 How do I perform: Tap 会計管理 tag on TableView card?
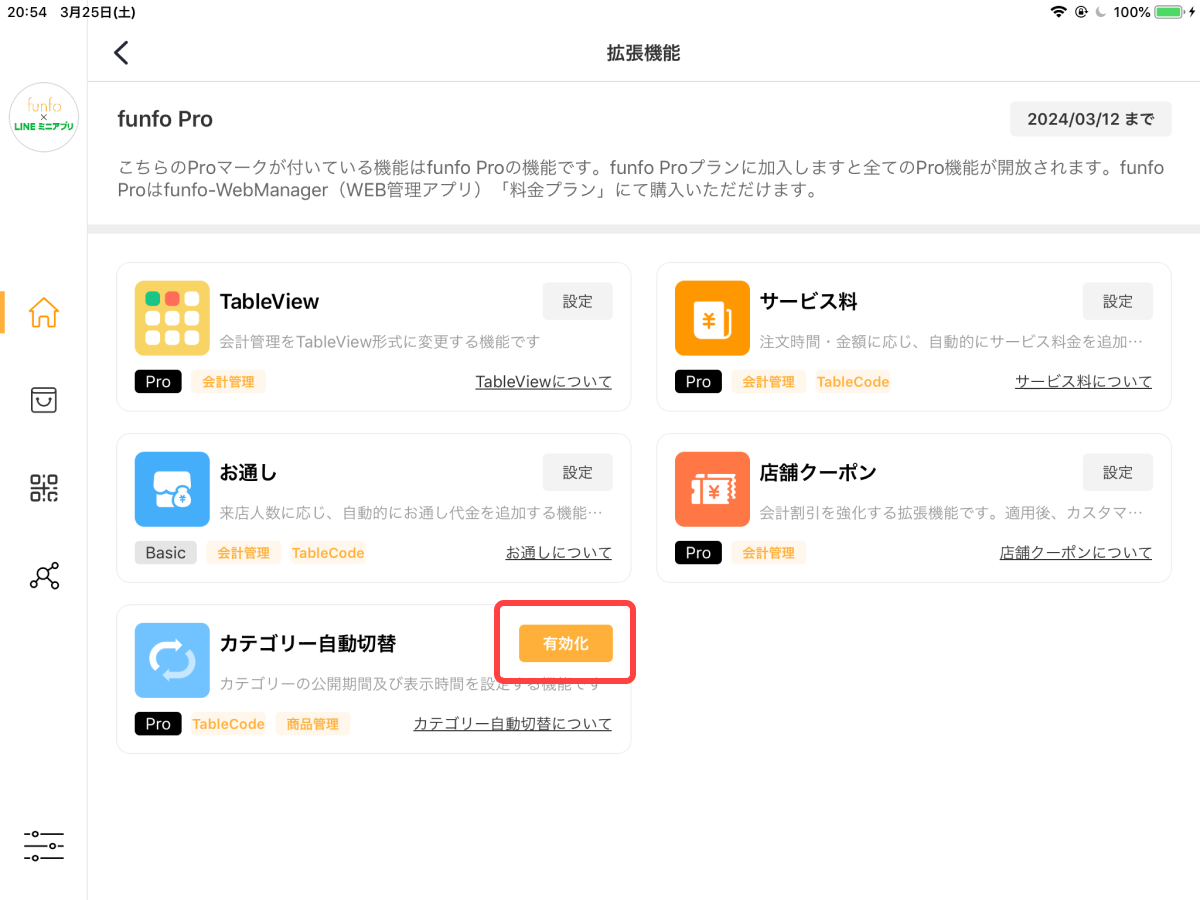[228, 382]
